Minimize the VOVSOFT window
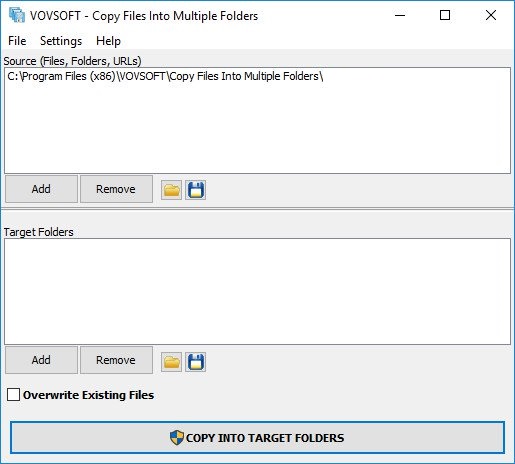 (400, 15)
